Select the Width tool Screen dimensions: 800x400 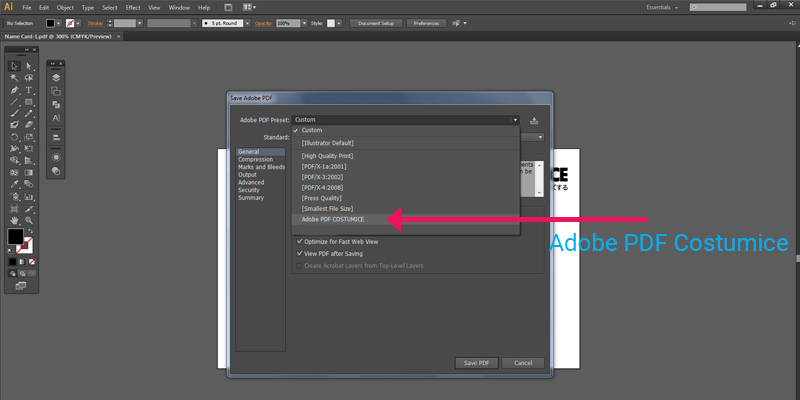14,149
